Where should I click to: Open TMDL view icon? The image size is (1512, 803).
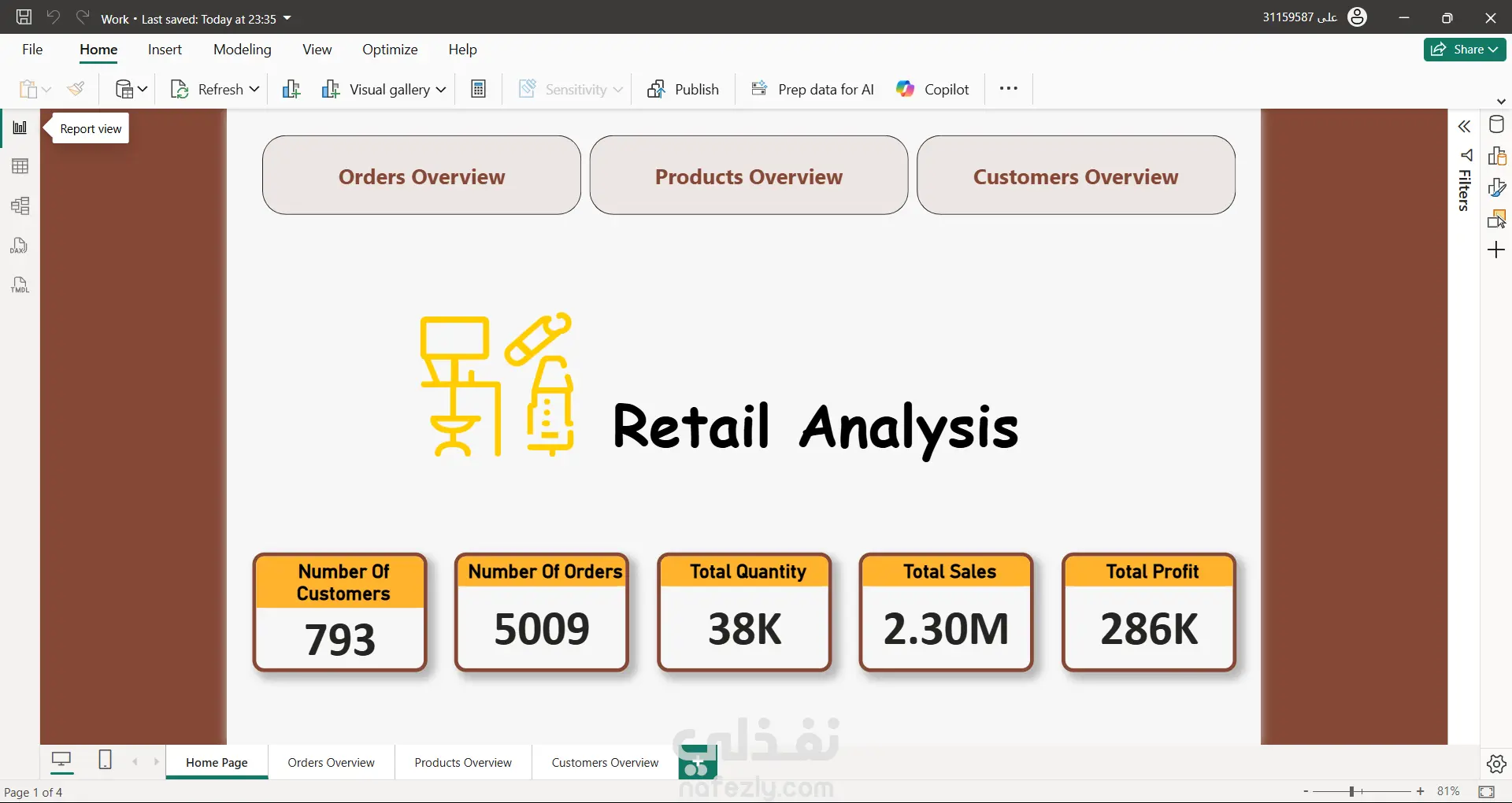(20, 285)
